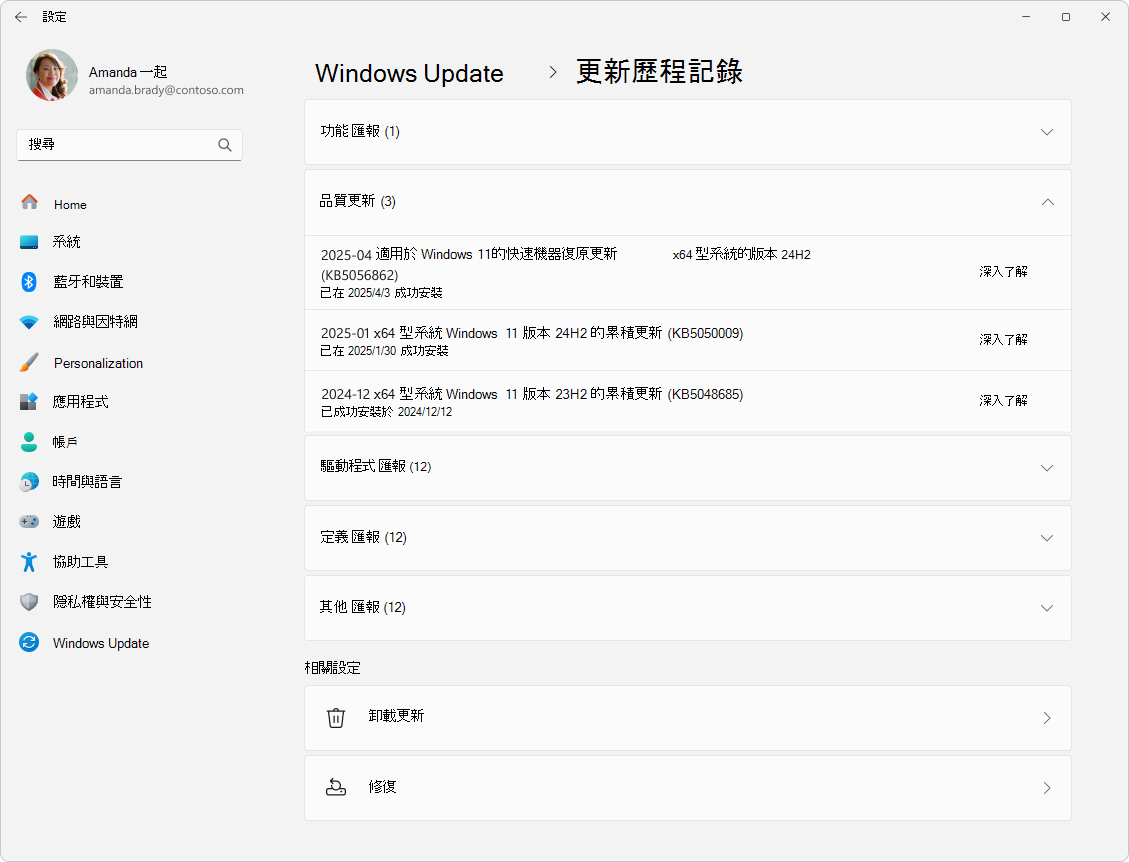Click 深入了解 for KB5048685
1129x862 pixels.
[x=1003, y=400]
